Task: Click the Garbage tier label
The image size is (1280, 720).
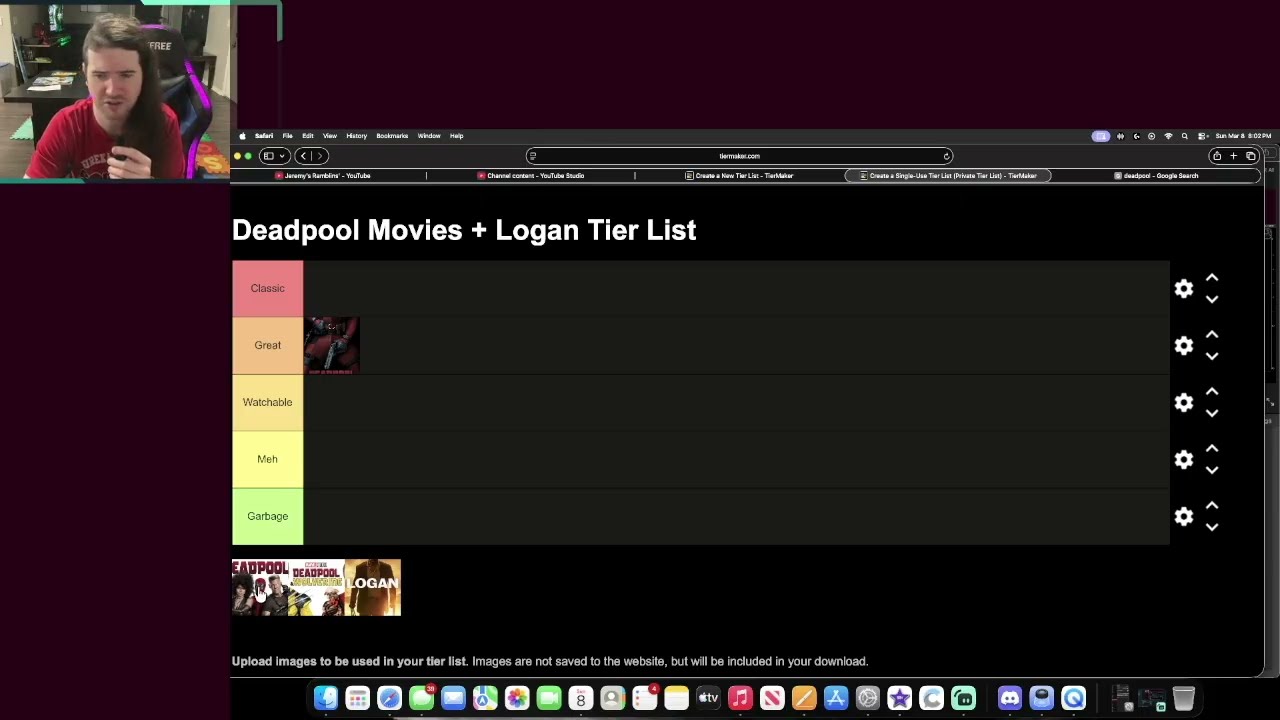Action: click(x=267, y=516)
